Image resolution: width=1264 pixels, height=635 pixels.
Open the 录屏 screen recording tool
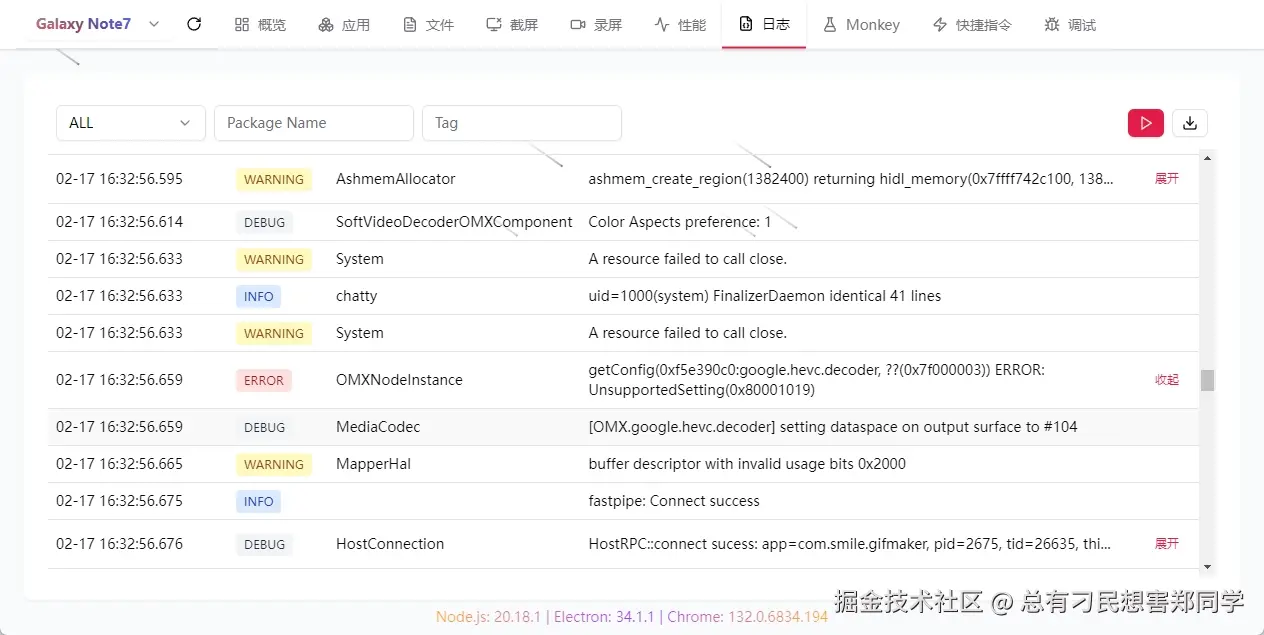596,24
